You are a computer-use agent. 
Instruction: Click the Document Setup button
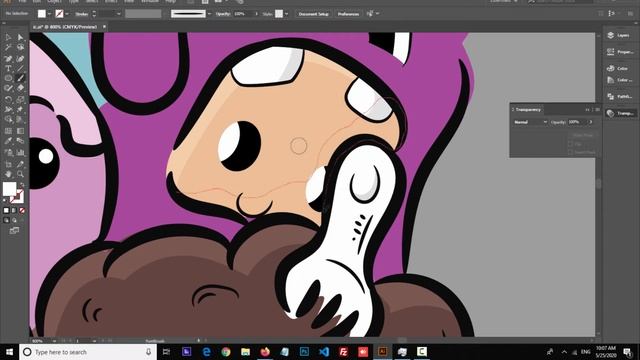[313, 14]
